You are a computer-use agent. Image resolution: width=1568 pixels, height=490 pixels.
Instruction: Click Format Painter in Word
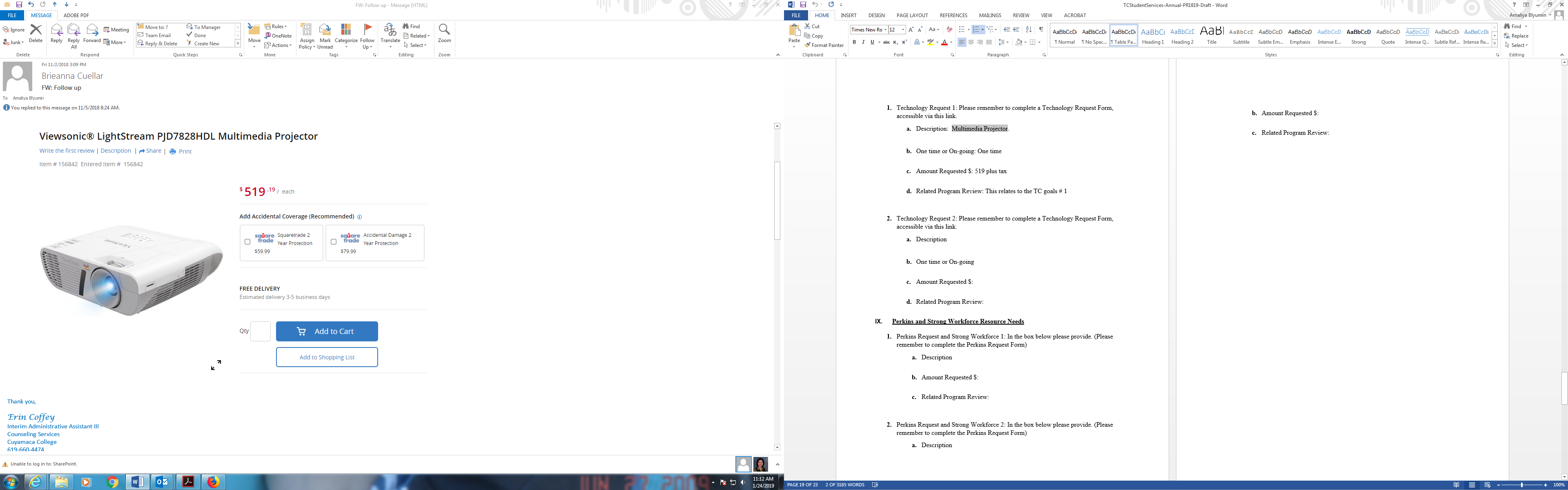click(824, 45)
